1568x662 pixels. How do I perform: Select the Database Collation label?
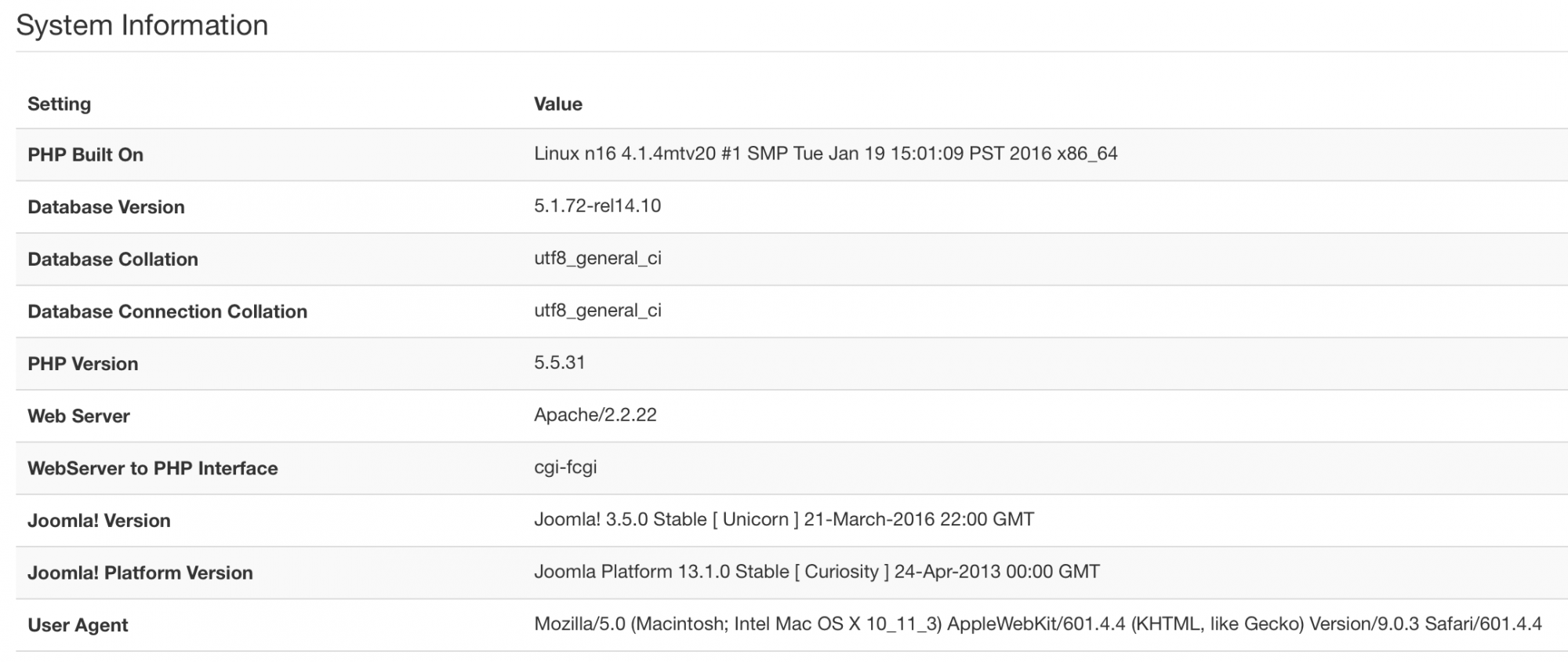click(112, 260)
